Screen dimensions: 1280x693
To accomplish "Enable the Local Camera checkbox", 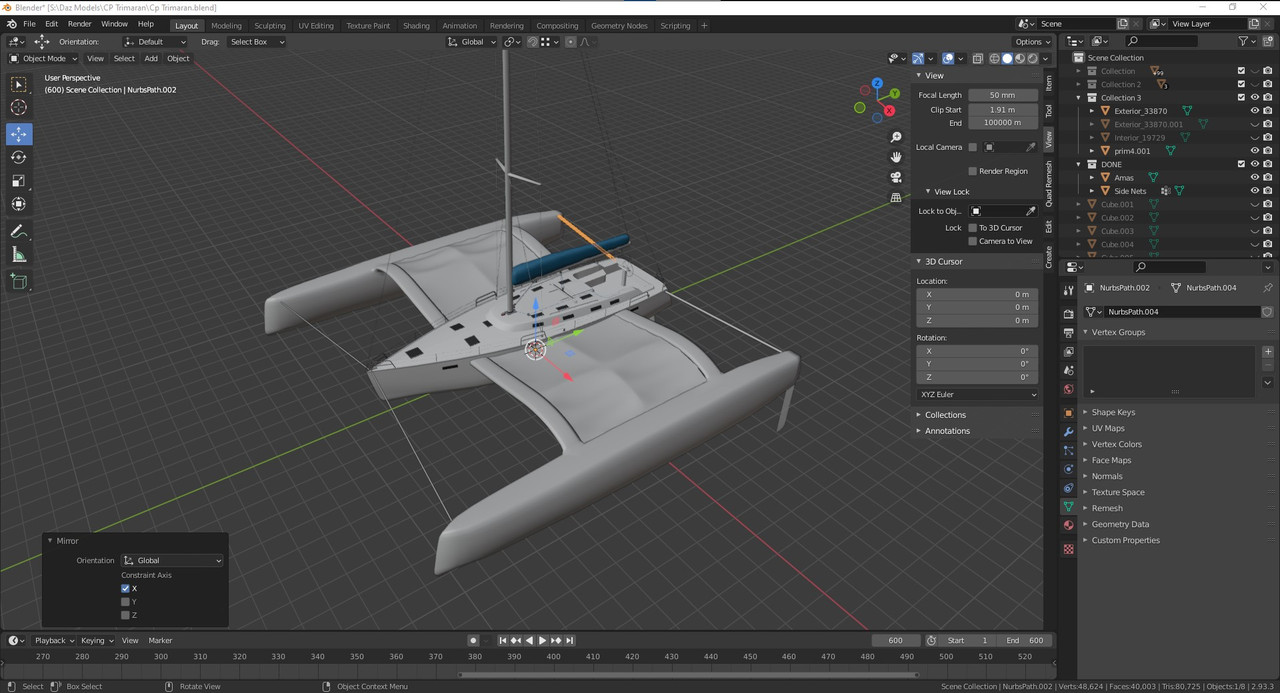I will point(972,147).
